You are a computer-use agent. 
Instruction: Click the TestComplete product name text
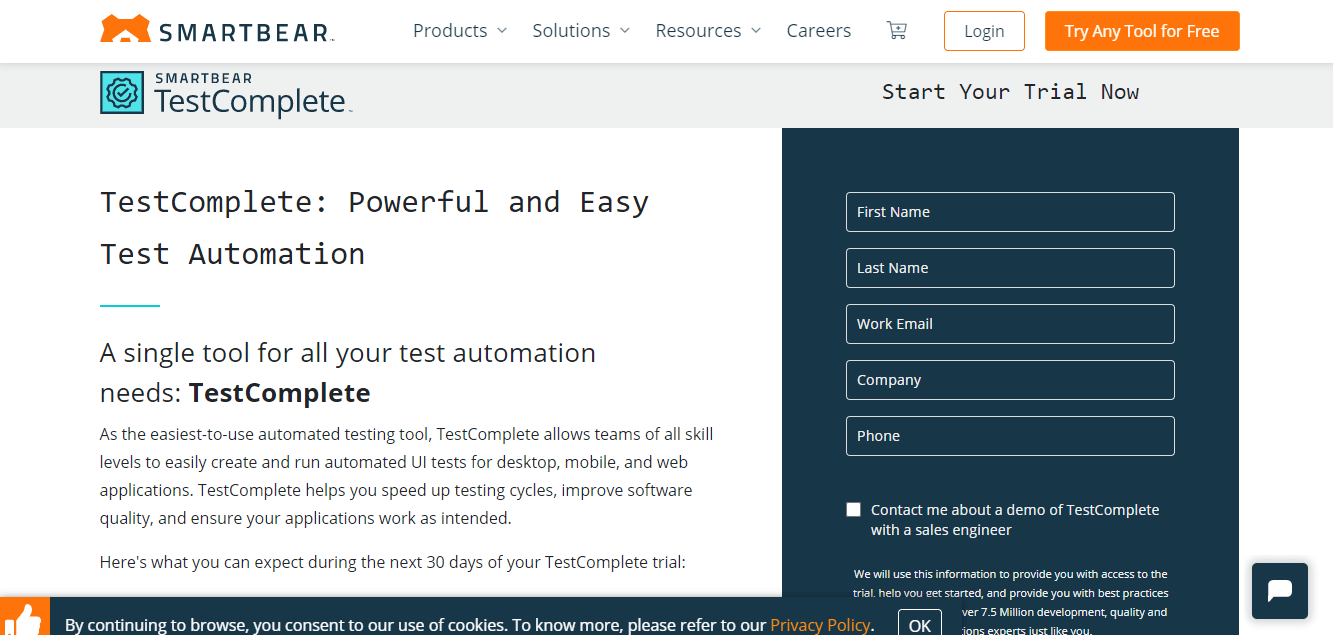coord(250,101)
